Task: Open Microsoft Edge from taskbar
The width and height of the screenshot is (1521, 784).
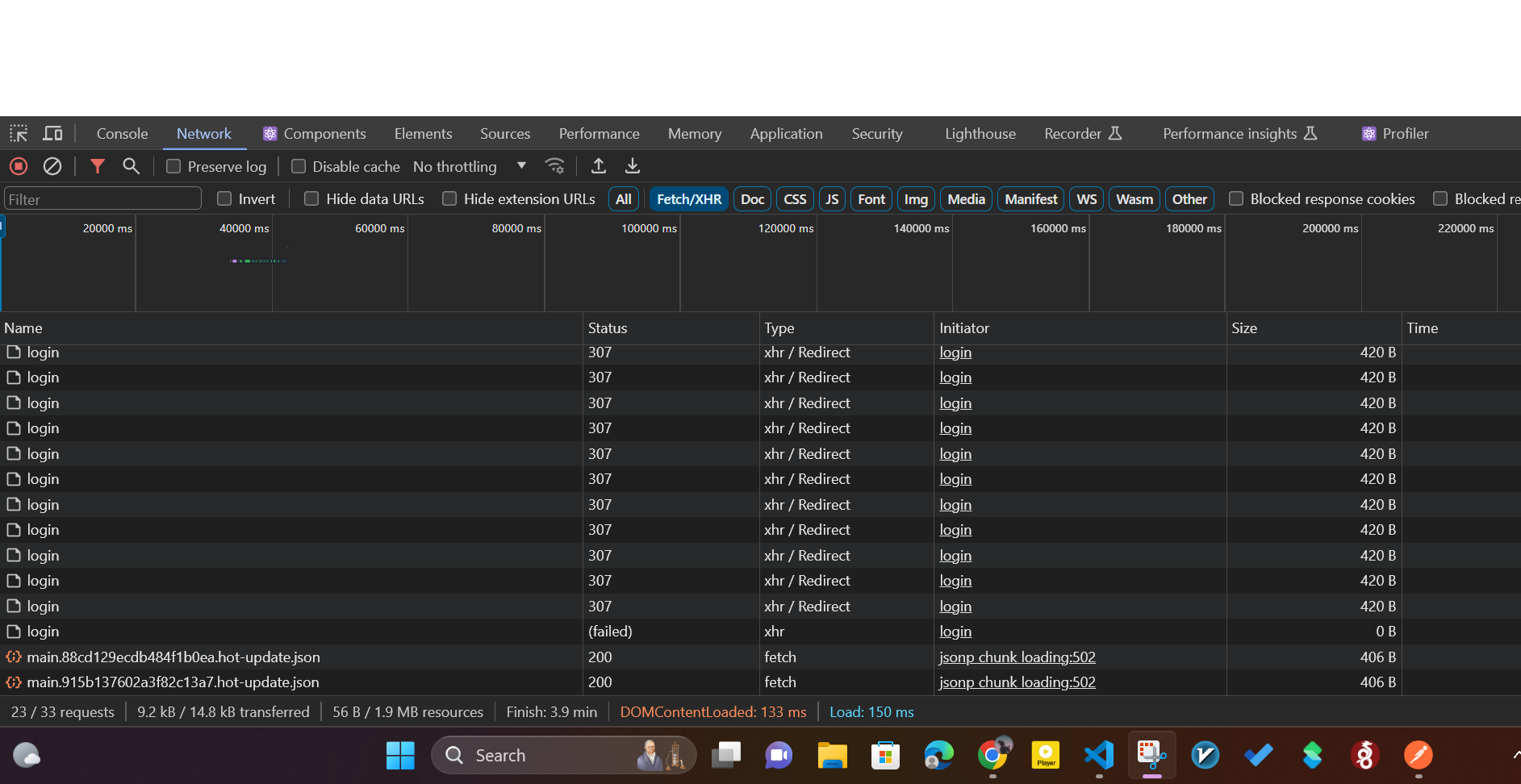Action: tap(938, 756)
